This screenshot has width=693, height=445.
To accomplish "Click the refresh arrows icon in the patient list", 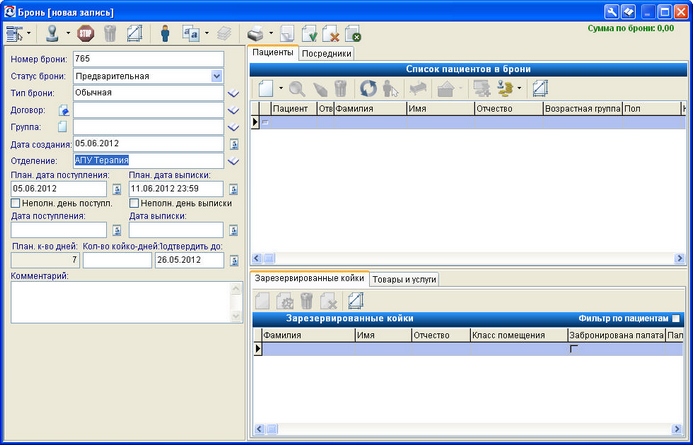I will [x=368, y=88].
